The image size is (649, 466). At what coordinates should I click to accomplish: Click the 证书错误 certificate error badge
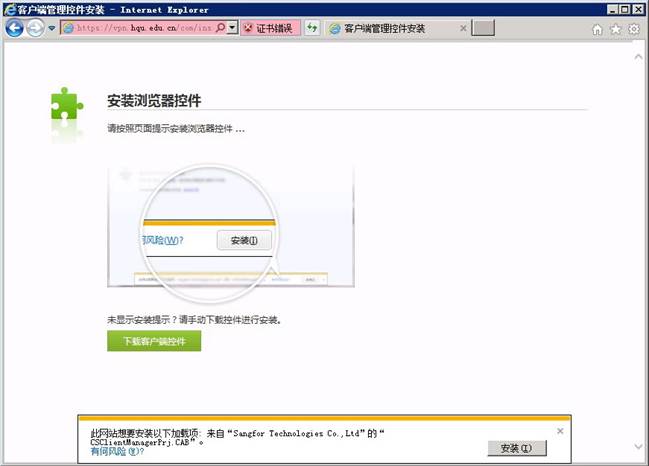coord(268,28)
